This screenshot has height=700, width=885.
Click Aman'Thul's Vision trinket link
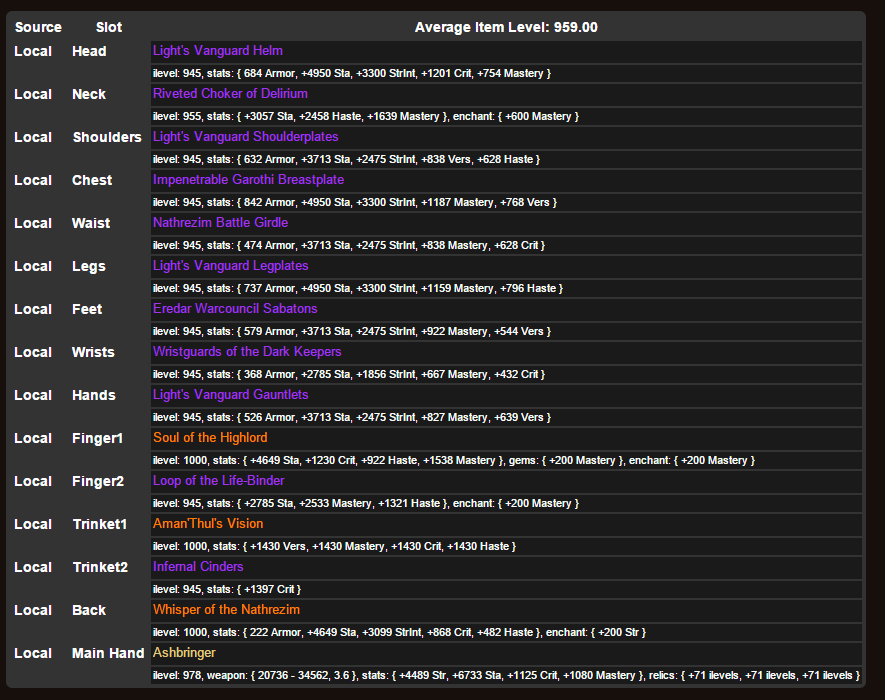(208, 524)
